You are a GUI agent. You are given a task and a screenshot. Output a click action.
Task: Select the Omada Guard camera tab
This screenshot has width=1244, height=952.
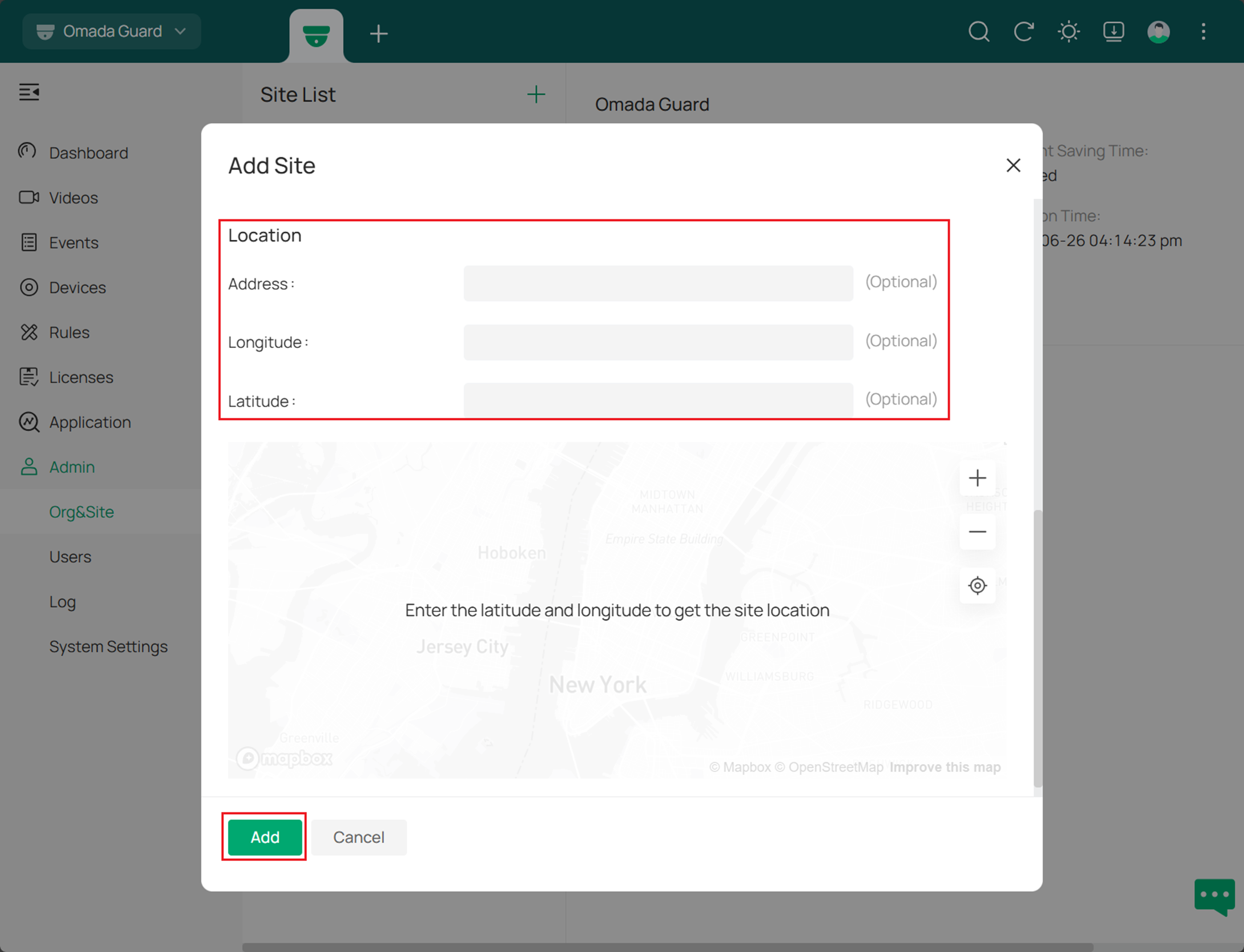(x=316, y=35)
